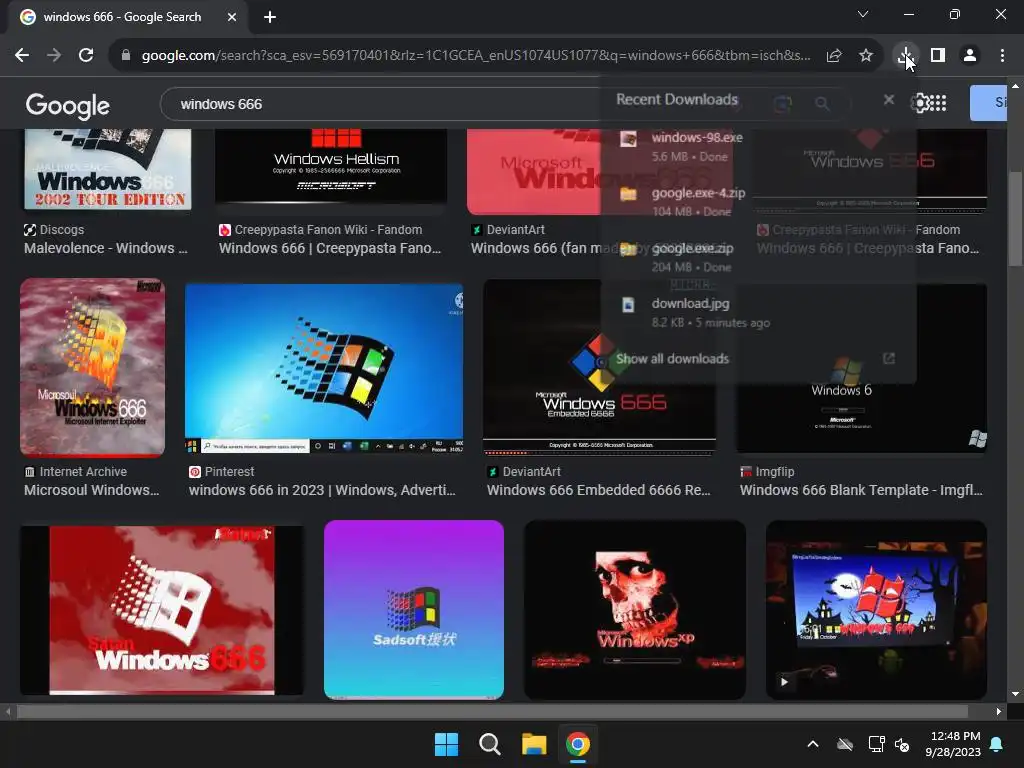This screenshot has height=768, width=1024.
Task: Open the purple Sadsoft image result
Action: tap(414, 610)
